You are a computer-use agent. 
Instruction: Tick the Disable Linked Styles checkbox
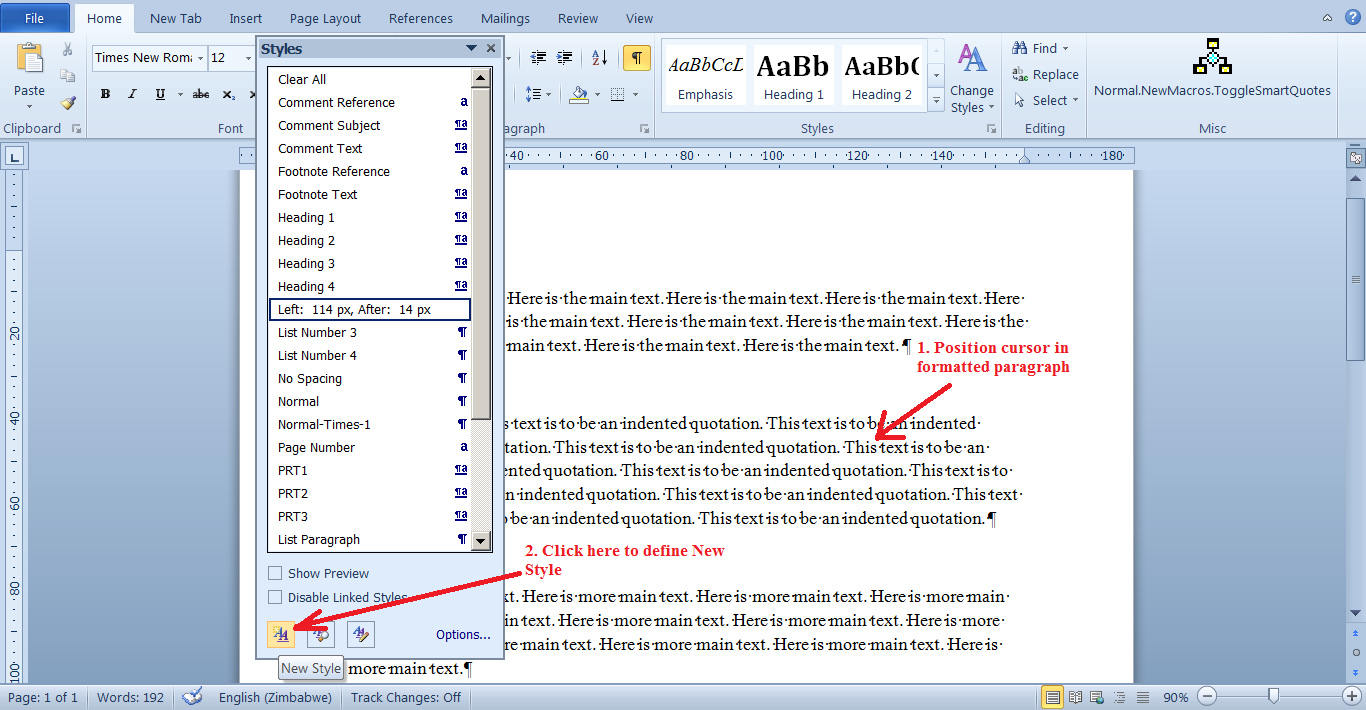point(275,597)
